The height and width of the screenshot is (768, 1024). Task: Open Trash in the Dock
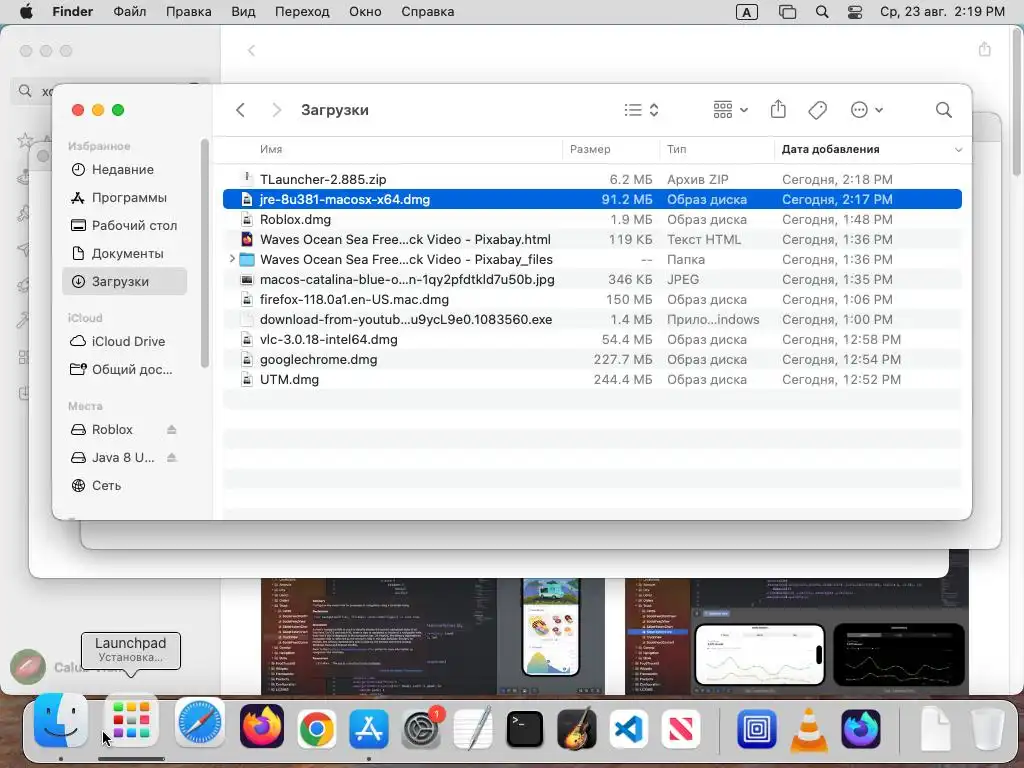pyautogui.click(x=987, y=728)
